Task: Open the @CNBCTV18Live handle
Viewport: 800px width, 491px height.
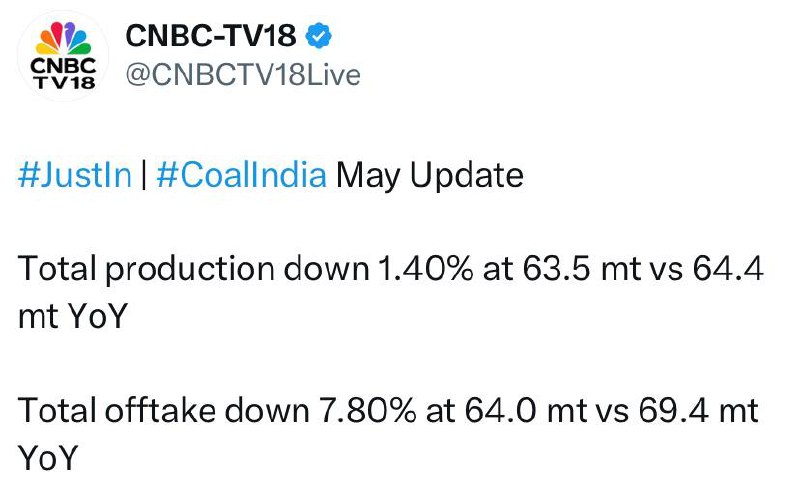Action: (x=243, y=75)
